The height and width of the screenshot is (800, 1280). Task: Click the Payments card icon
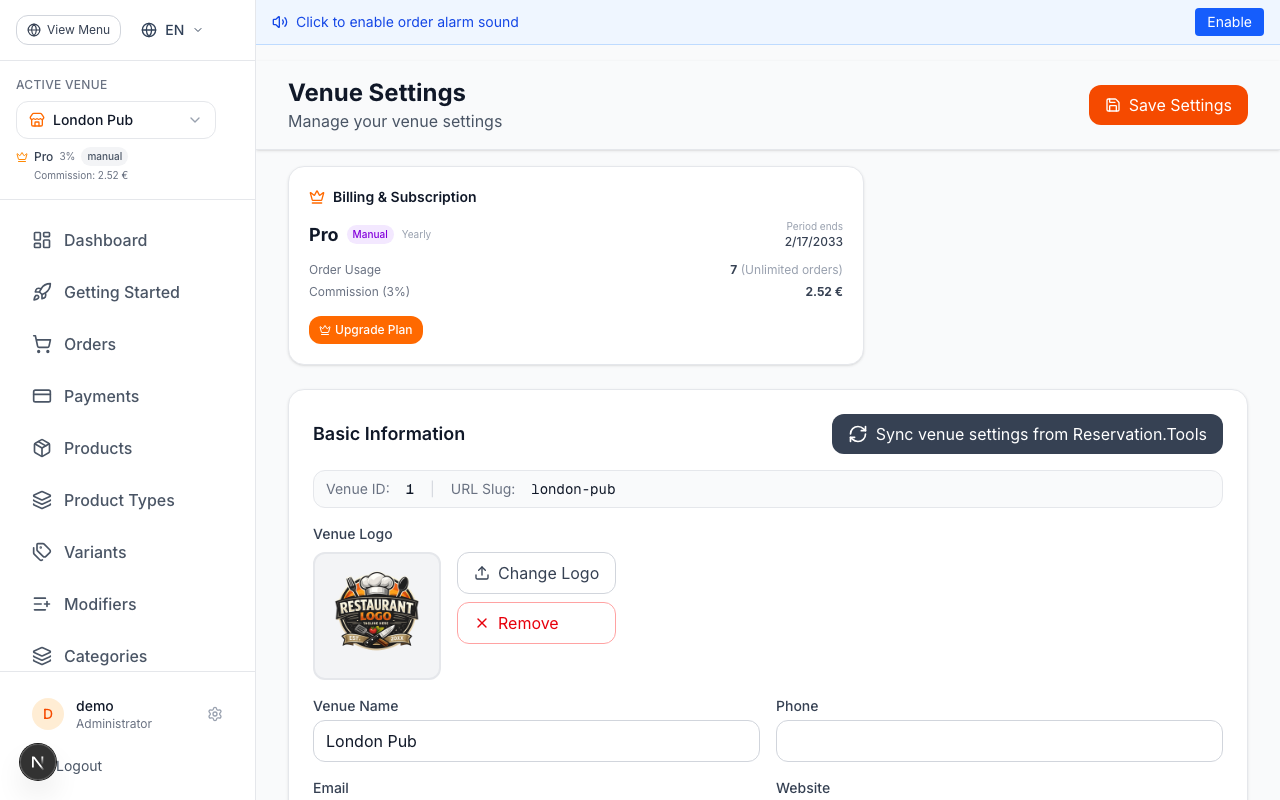tap(41, 396)
